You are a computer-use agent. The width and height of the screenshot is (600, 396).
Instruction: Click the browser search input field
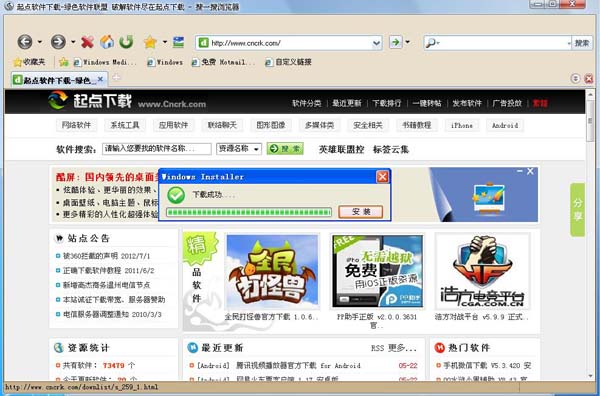tap(497, 43)
